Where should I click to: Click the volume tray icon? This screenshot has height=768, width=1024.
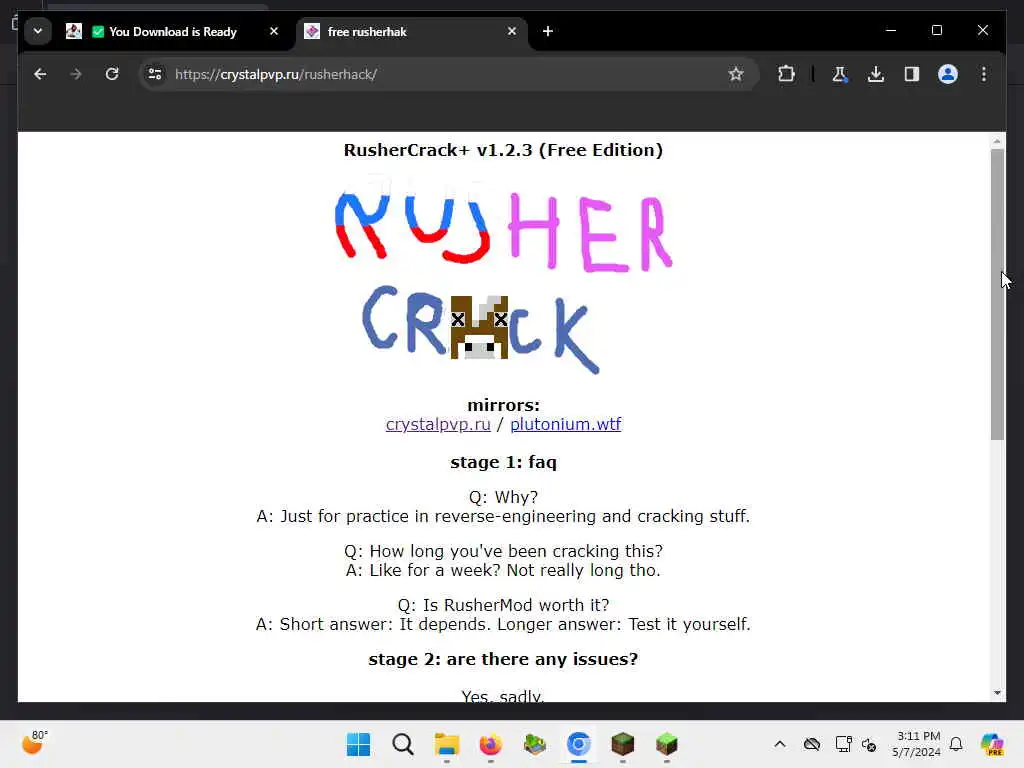click(x=869, y=744)
